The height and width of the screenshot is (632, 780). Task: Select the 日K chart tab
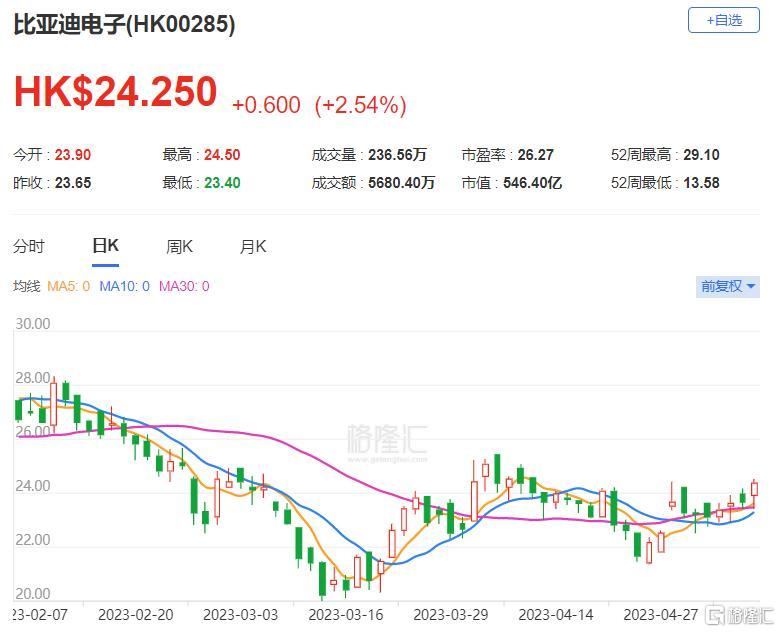click(105, 246)
